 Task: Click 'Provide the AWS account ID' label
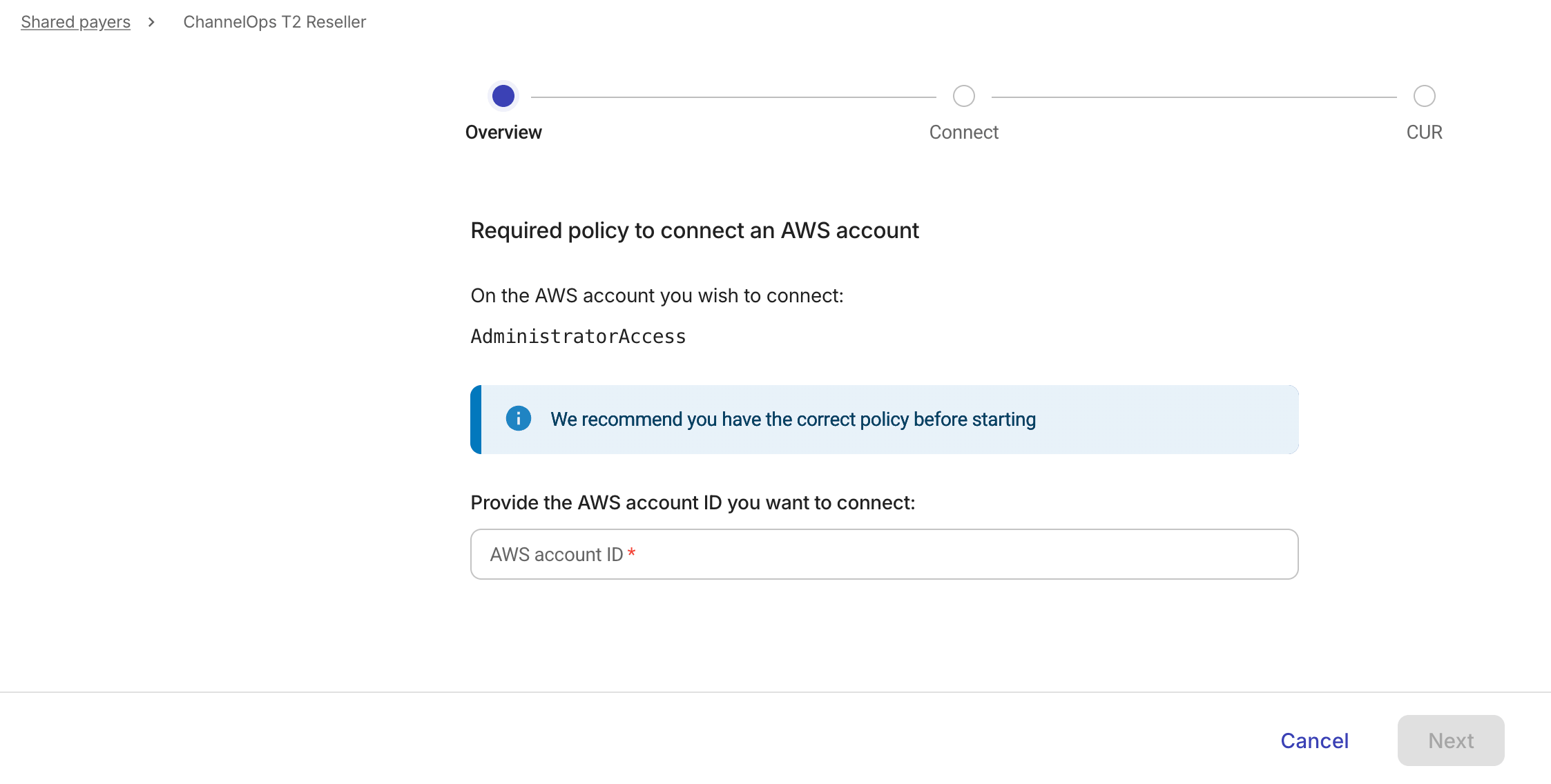point(693,502)
